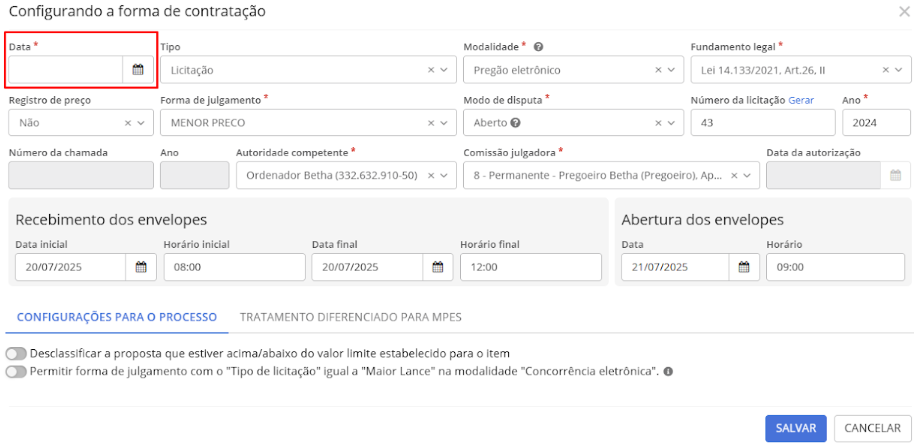Viewport: 914px width, 448px height.
Task: Open calendar for Data inicial field
Action: 141,267
